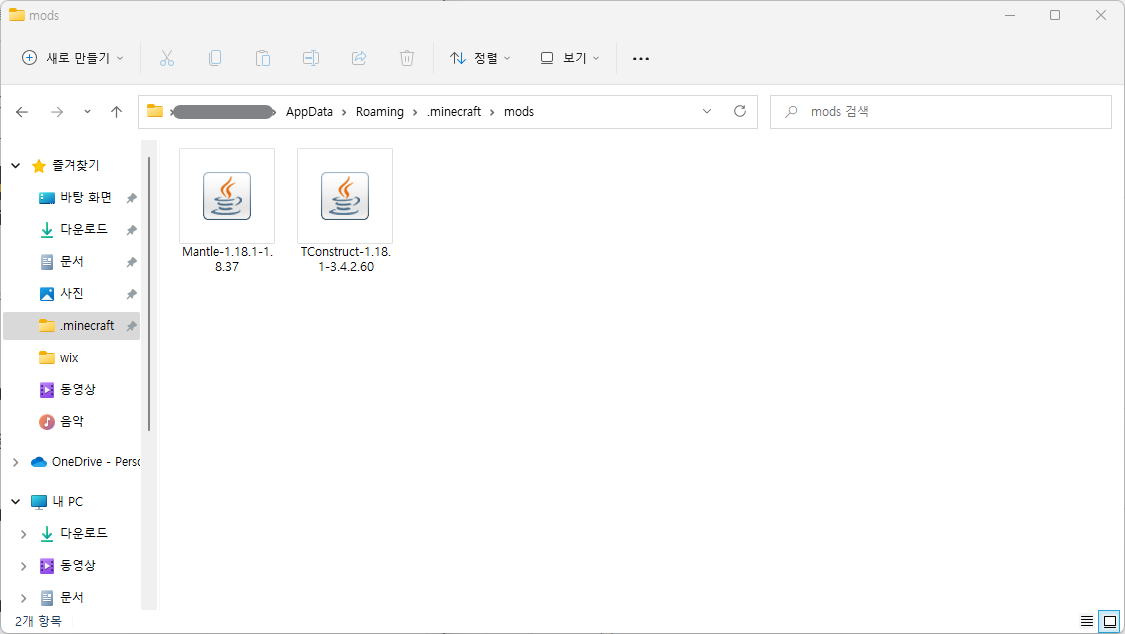
Task: Click the path chevron after AppData
Action: [x=344, y=112]
